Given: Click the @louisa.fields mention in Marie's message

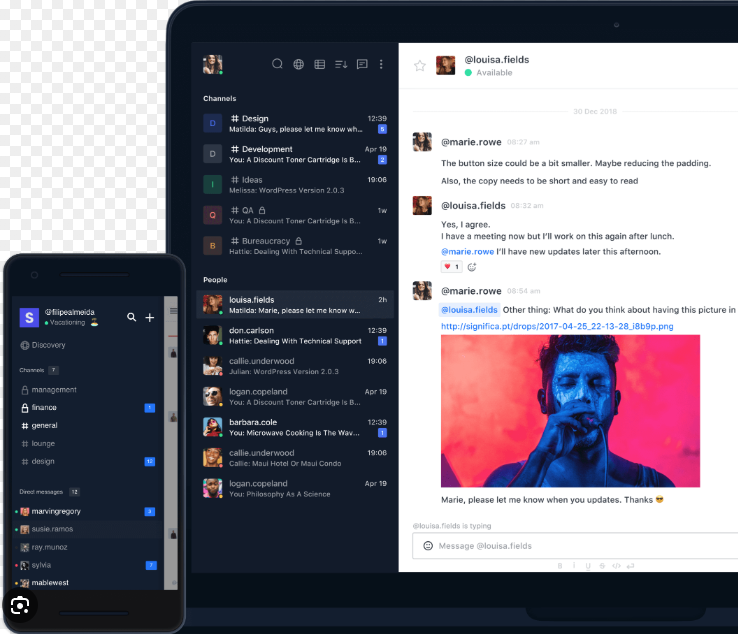Looking at the screenshot, I should (x=469, y=310).
